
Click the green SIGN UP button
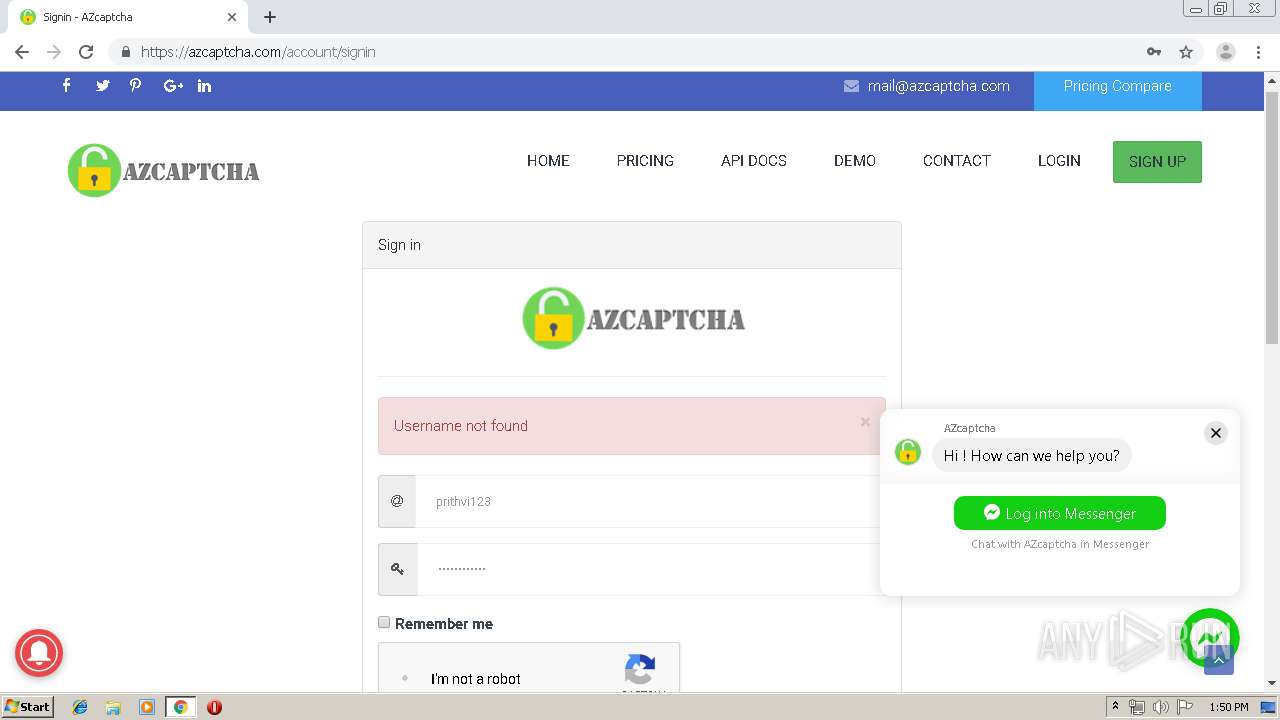(x=1157, y=162)
